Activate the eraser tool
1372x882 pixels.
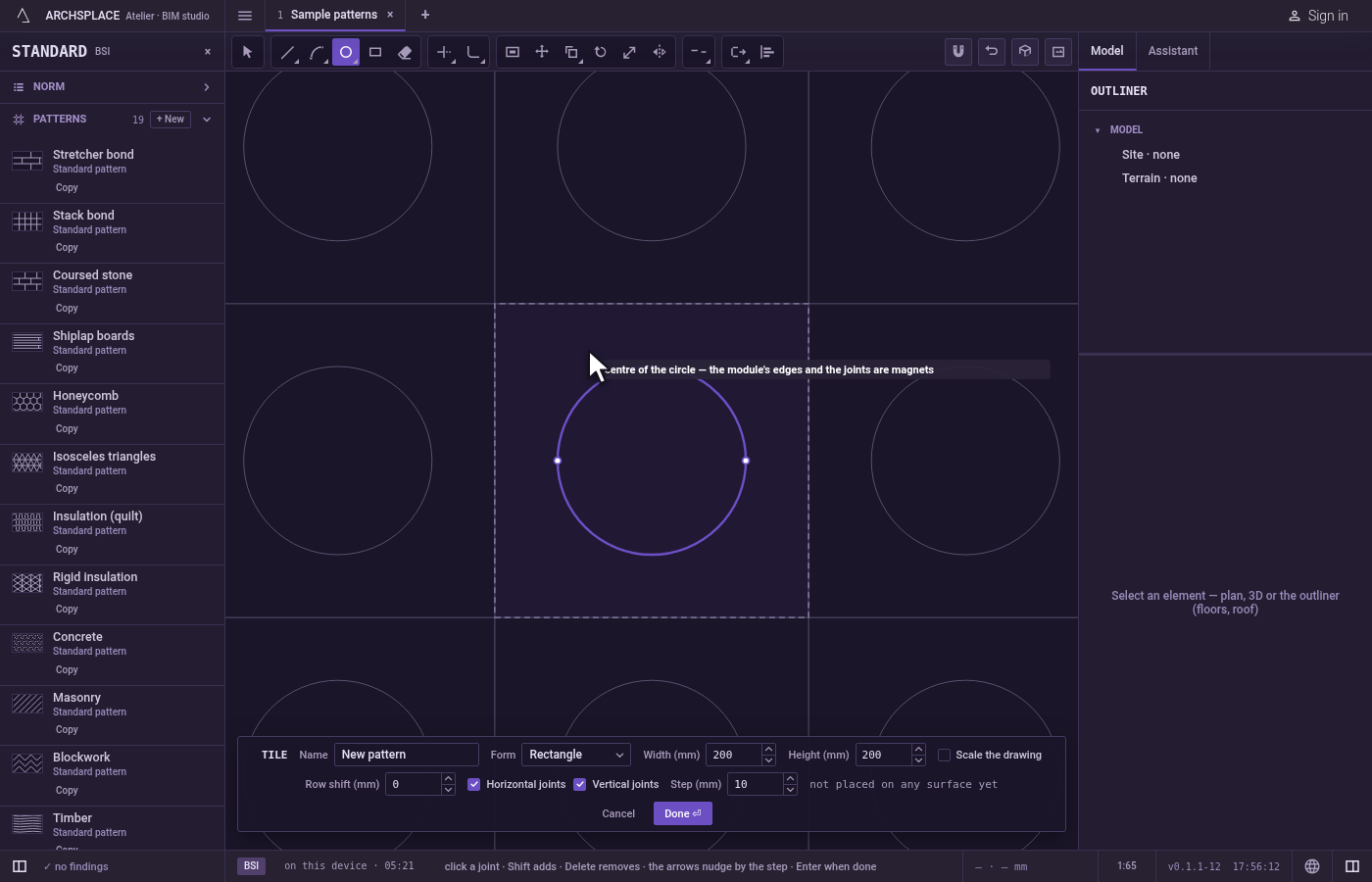click(x=405, y=53)
